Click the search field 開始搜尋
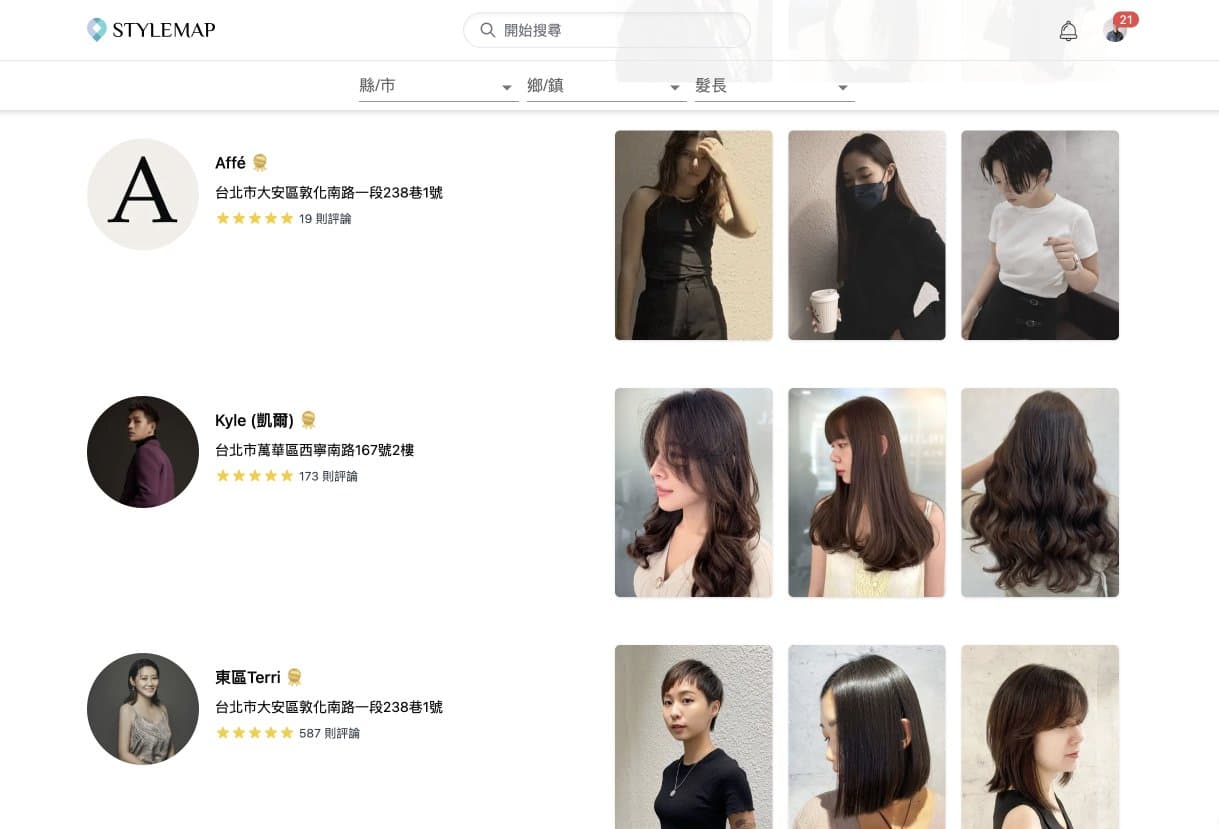The image size is (1219, 829). 607,30
